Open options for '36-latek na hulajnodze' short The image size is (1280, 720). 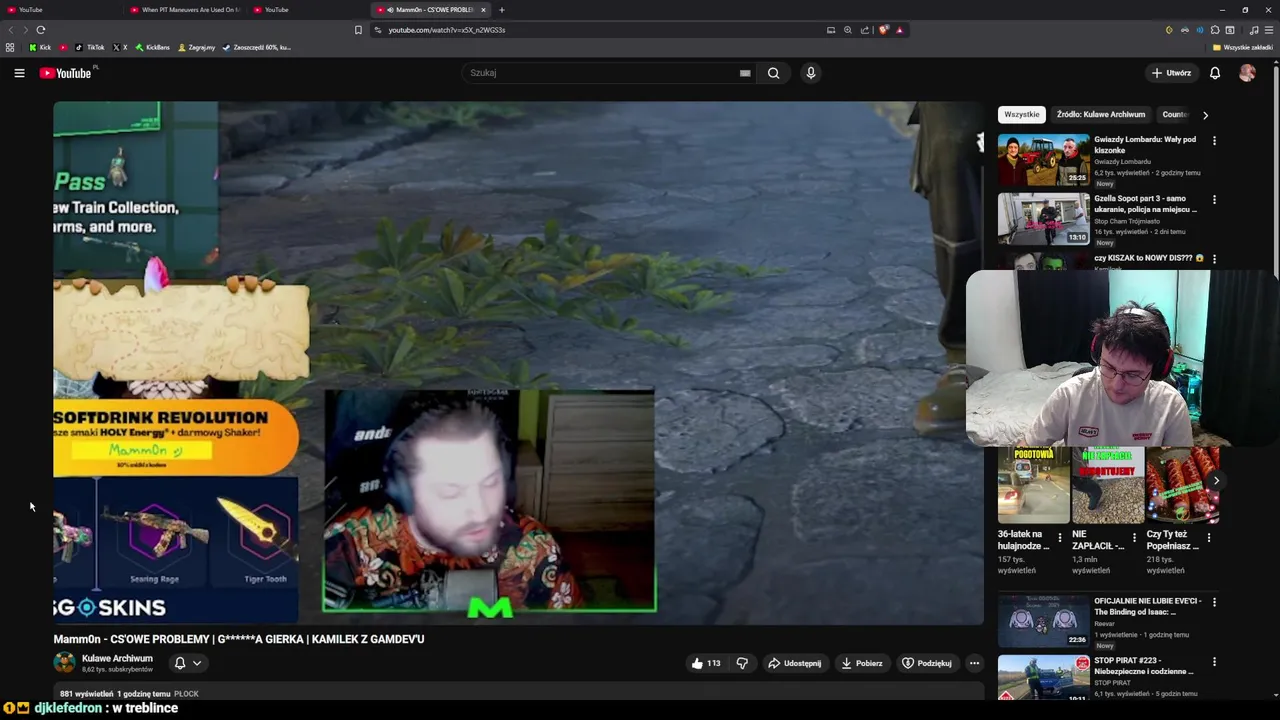[x=1060, y=538]
